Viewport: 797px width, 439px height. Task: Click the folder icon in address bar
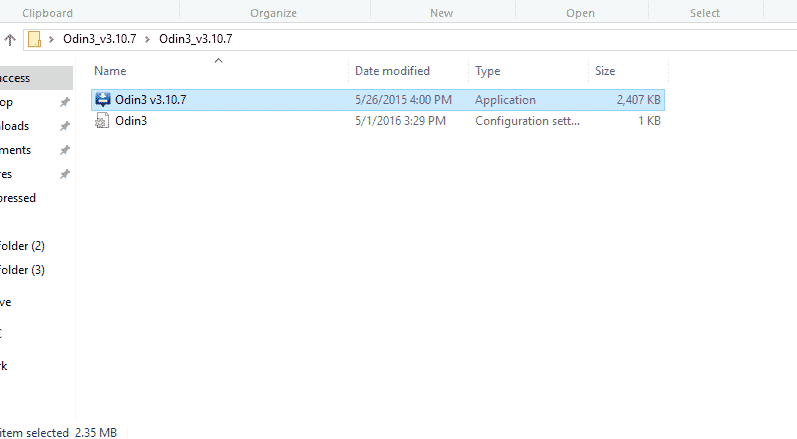point(35,39)
